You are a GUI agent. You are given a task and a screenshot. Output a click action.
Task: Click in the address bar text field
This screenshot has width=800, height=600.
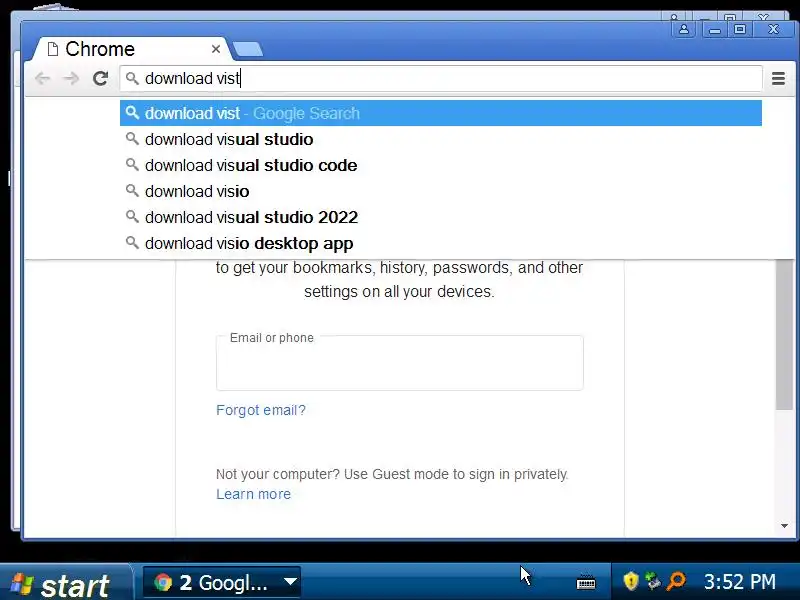441,79
